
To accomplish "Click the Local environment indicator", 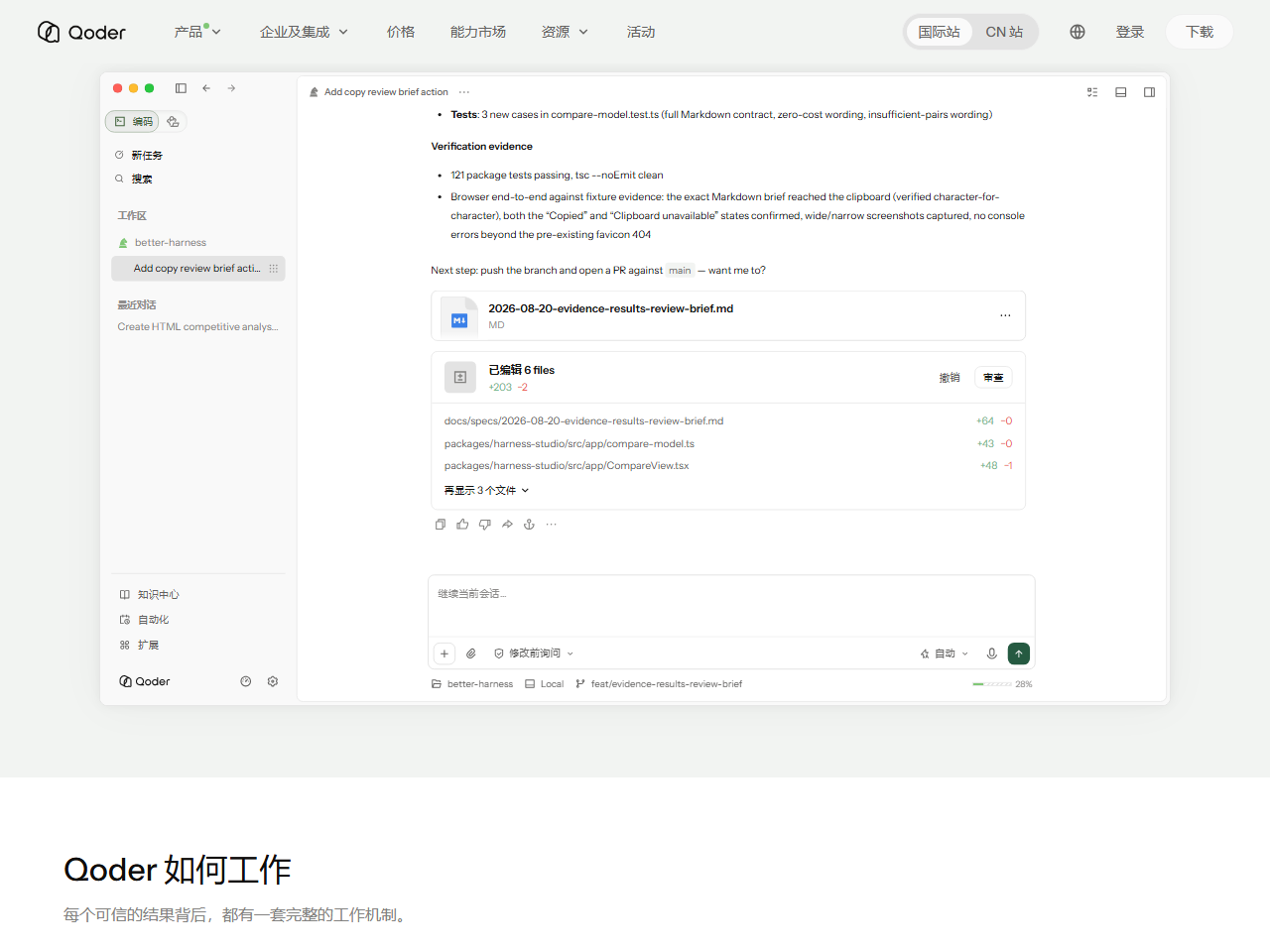I will 545,684.
